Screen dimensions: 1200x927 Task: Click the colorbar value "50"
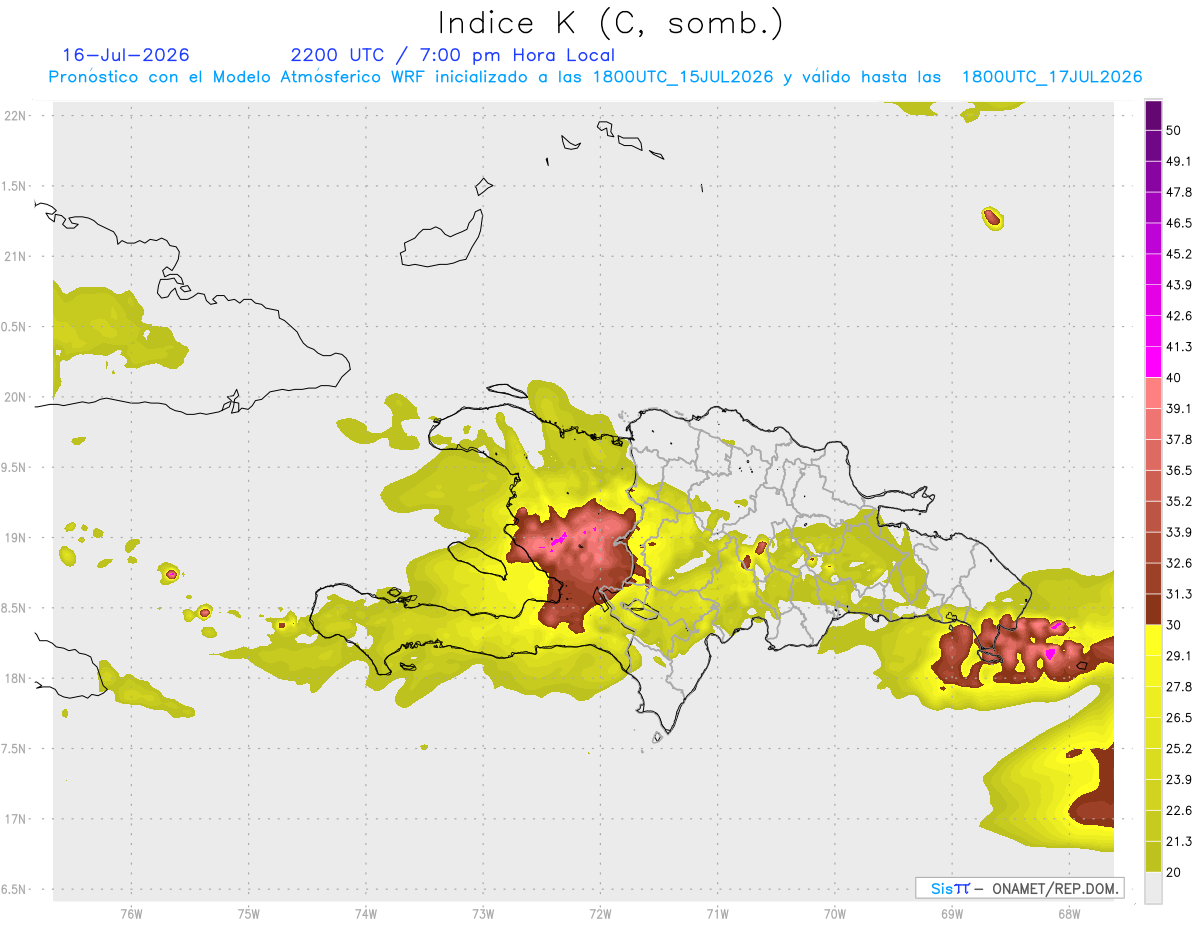tap(1175, 130)
